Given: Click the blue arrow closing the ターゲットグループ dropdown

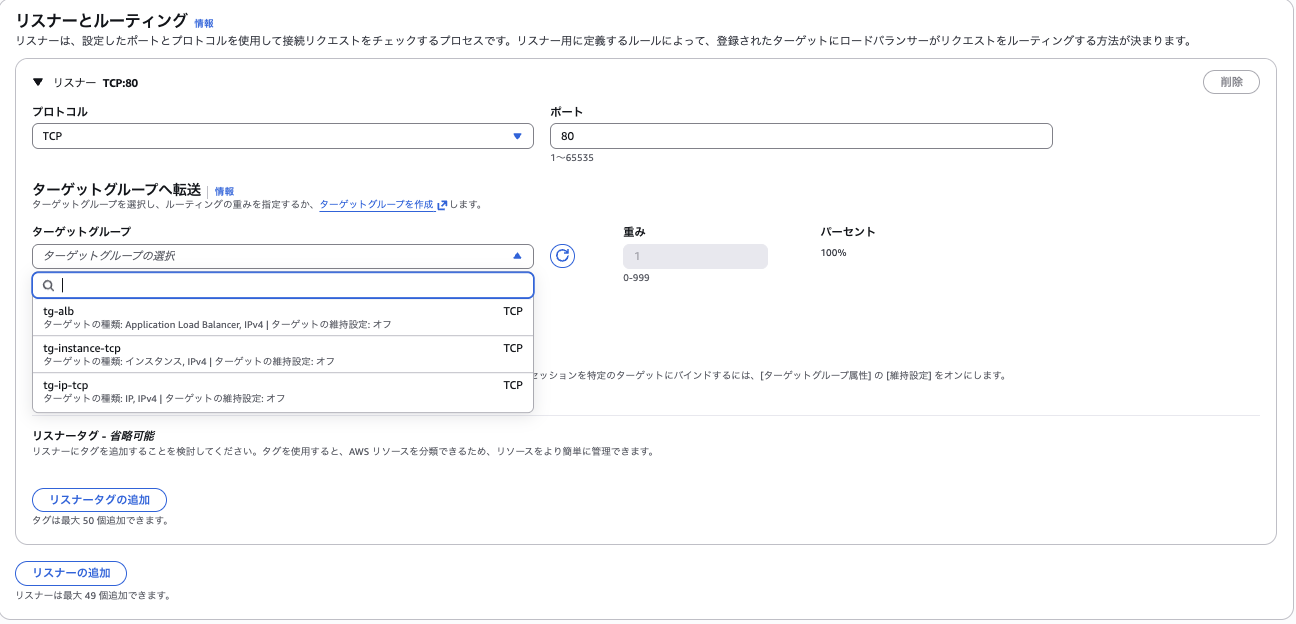Looking at the screenshot, I should click(x=518, y=256).
